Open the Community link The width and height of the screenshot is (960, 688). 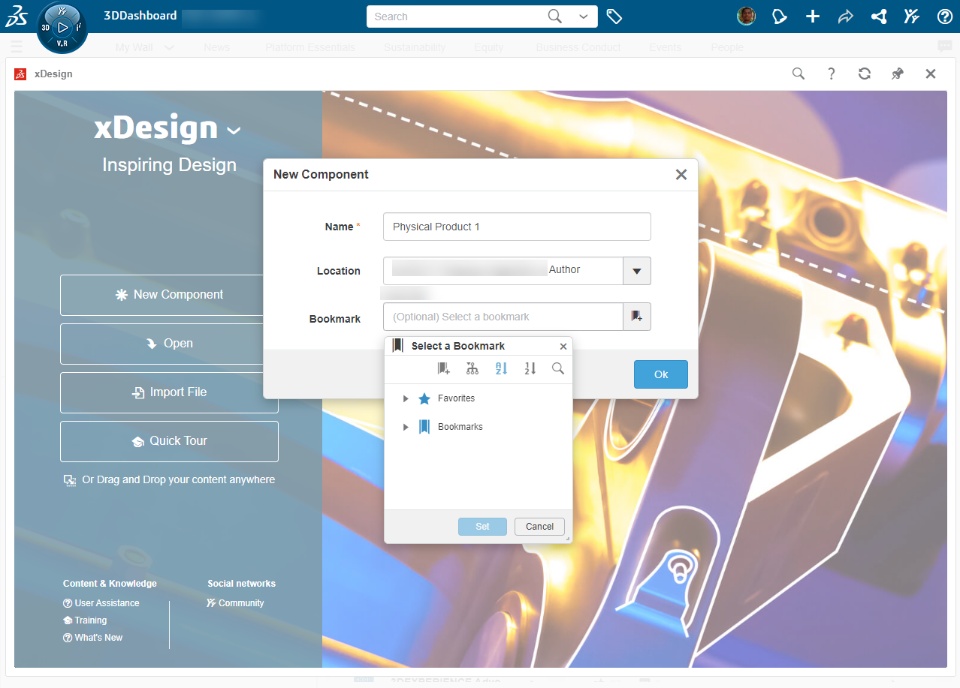235,603
